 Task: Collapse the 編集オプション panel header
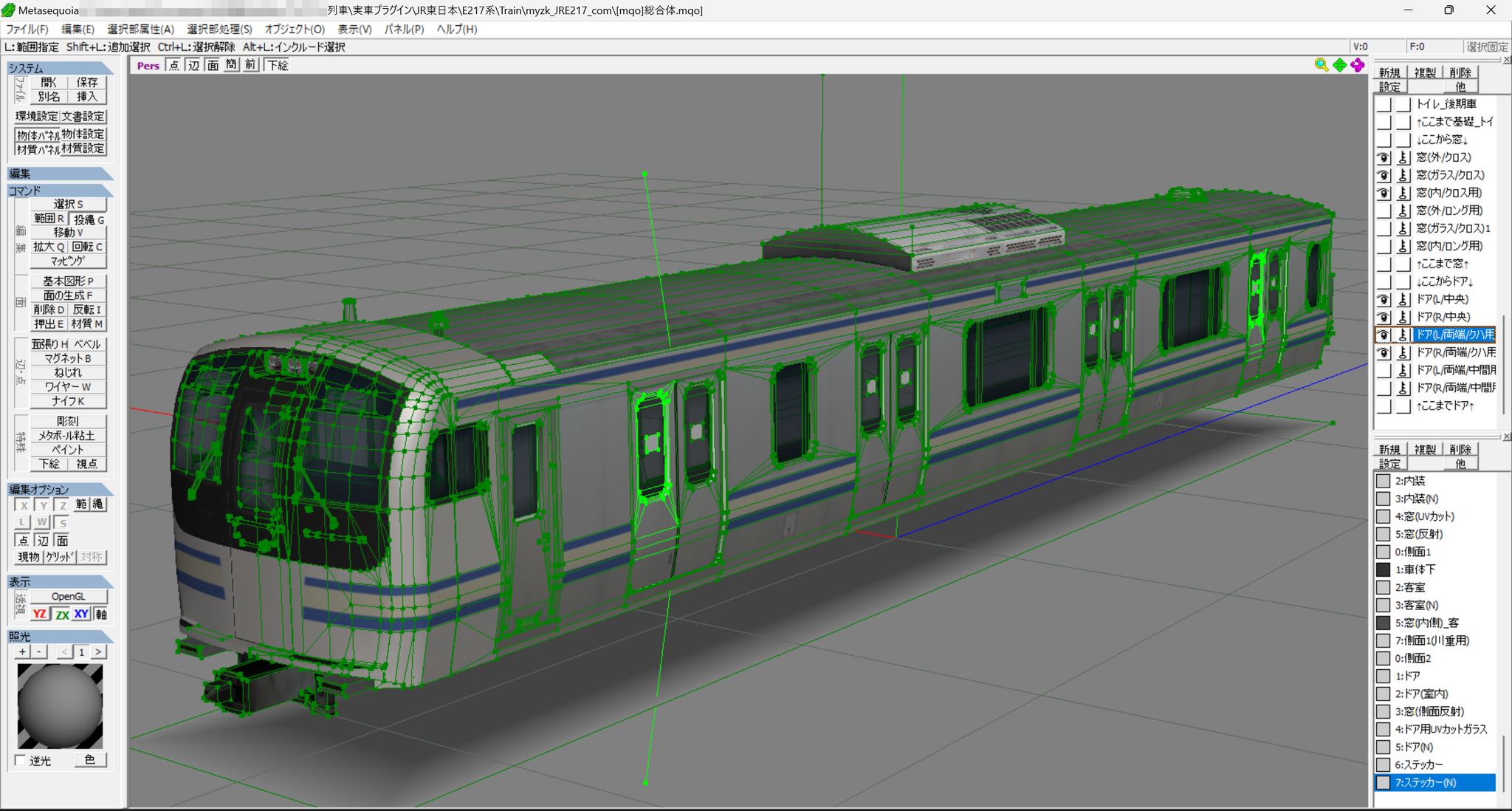coord(61,489)
